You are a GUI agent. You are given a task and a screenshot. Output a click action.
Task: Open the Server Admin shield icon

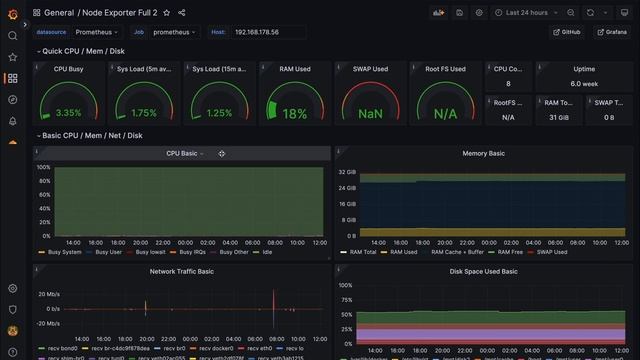coord(13,309)
